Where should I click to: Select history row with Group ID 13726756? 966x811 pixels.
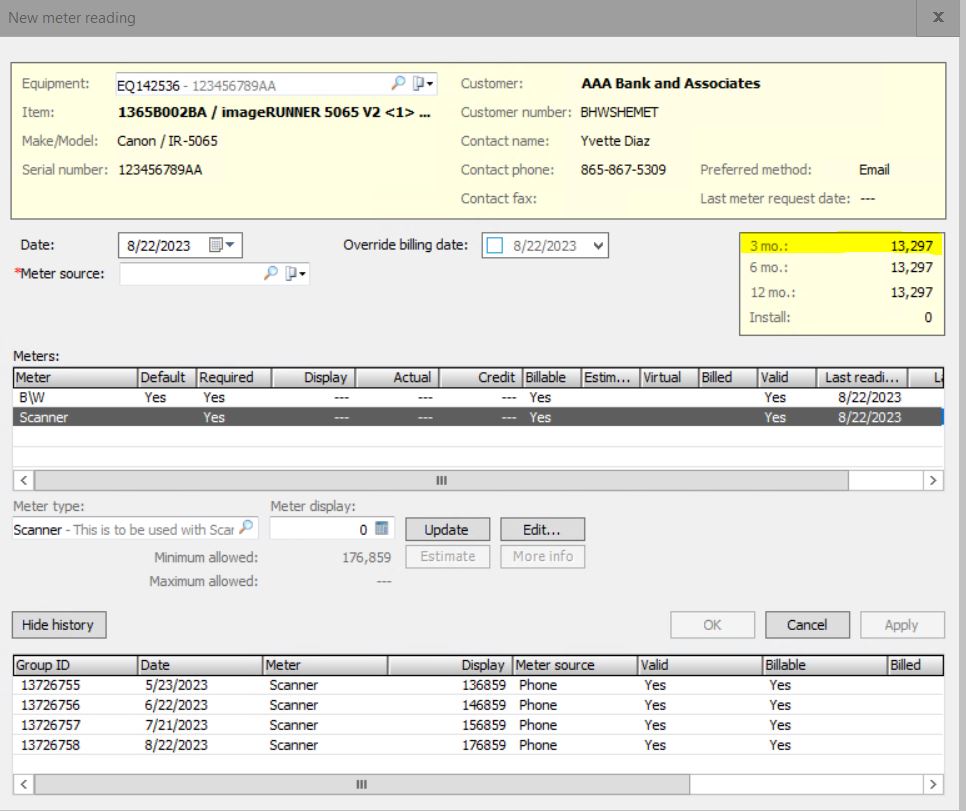point(477,705)
